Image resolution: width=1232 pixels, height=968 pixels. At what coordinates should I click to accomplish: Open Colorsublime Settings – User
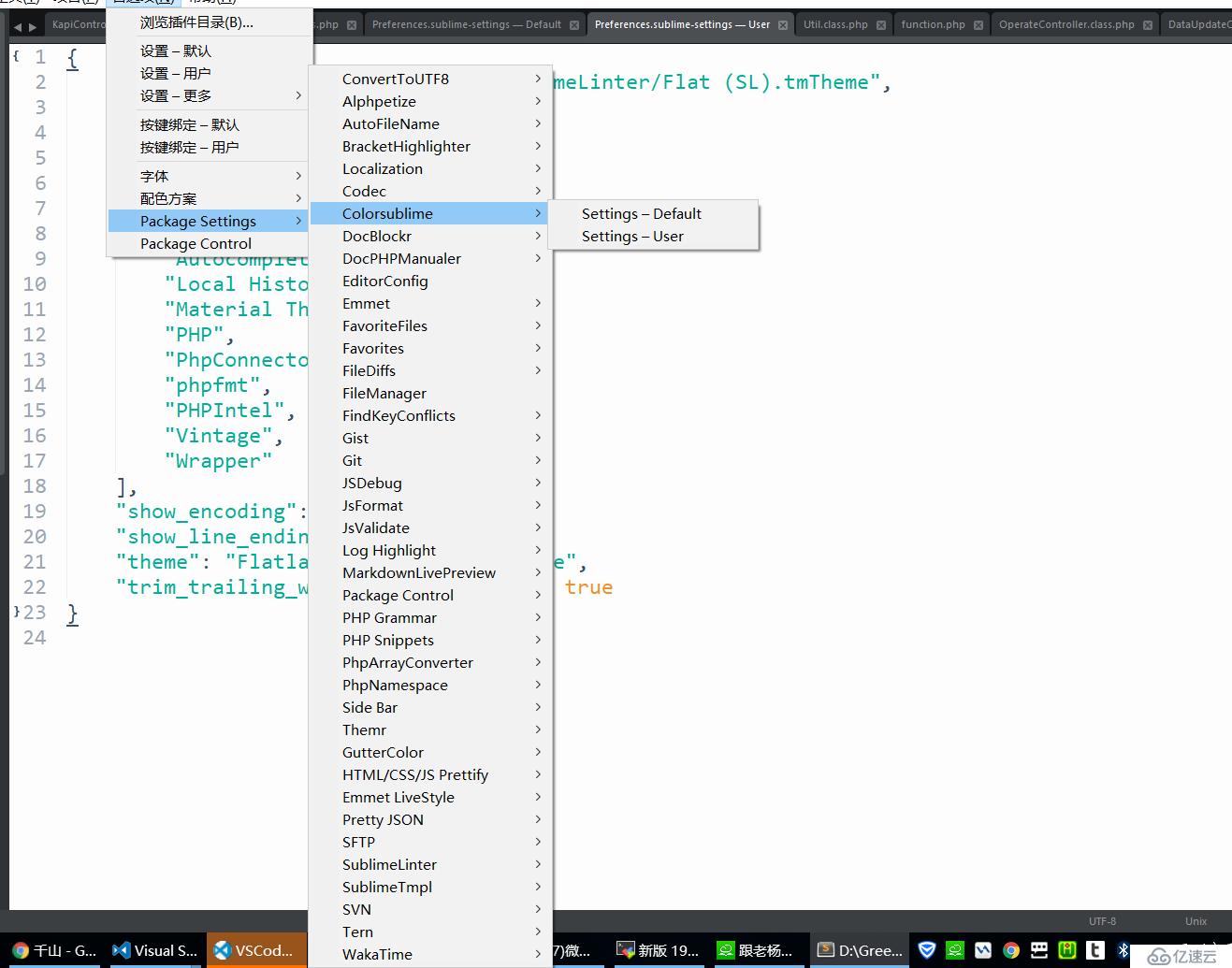tap(653, 236)
